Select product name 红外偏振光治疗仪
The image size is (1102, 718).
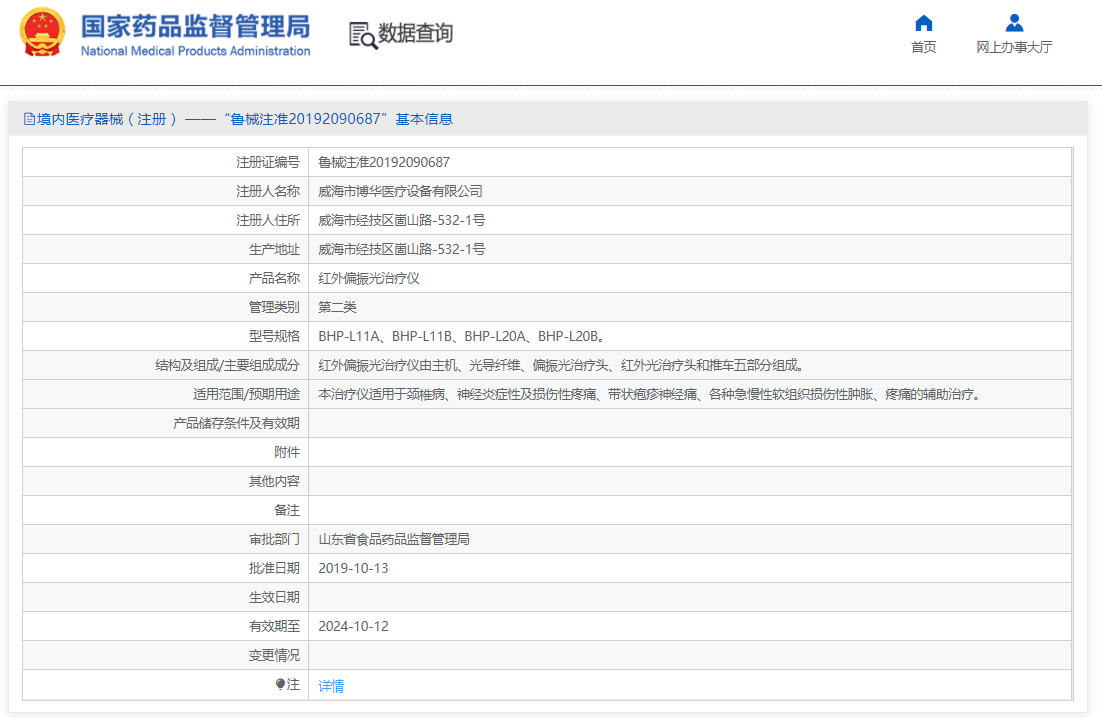pos(369,278)
